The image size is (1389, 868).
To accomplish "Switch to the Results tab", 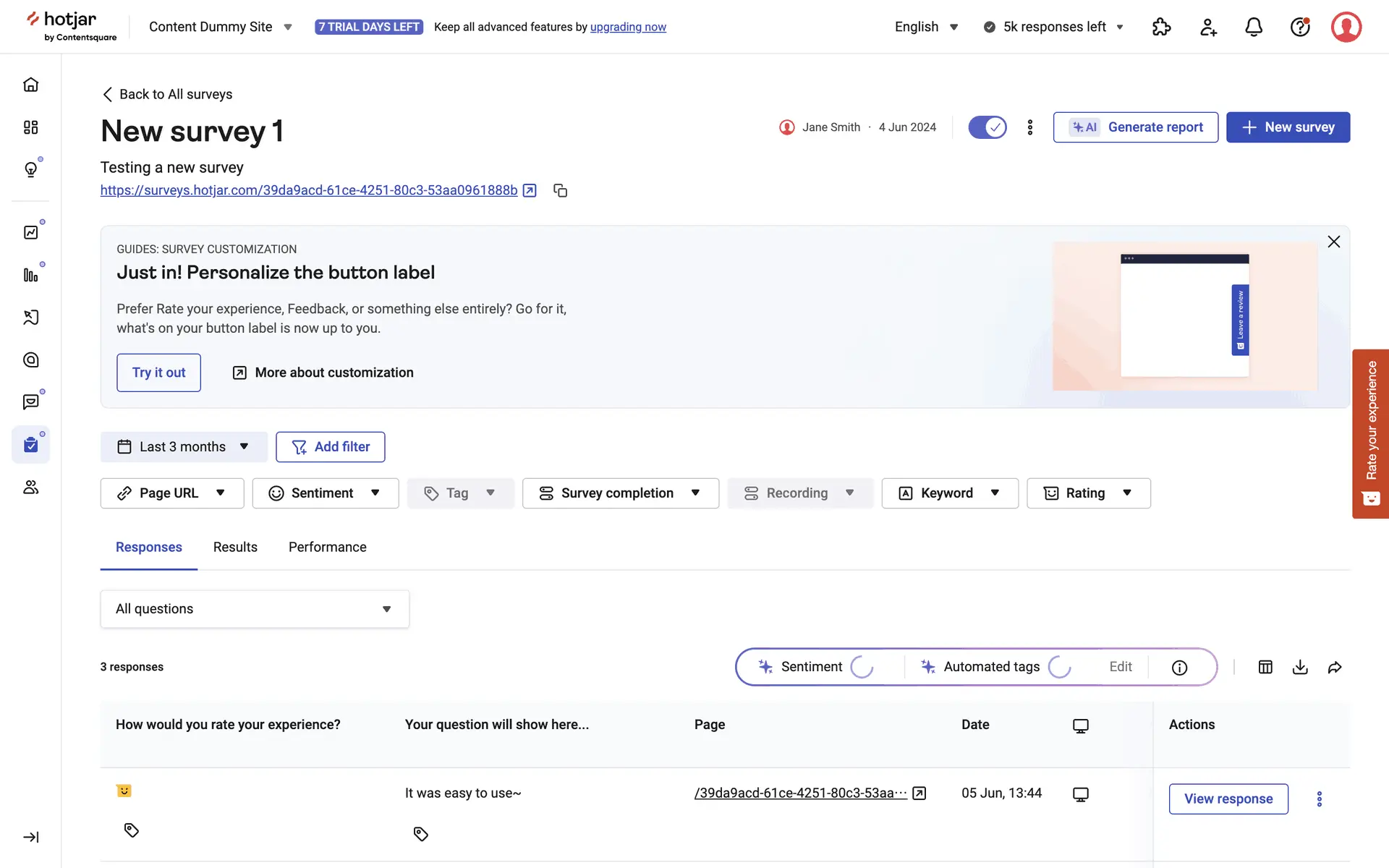I will click(x=235, y=547).
